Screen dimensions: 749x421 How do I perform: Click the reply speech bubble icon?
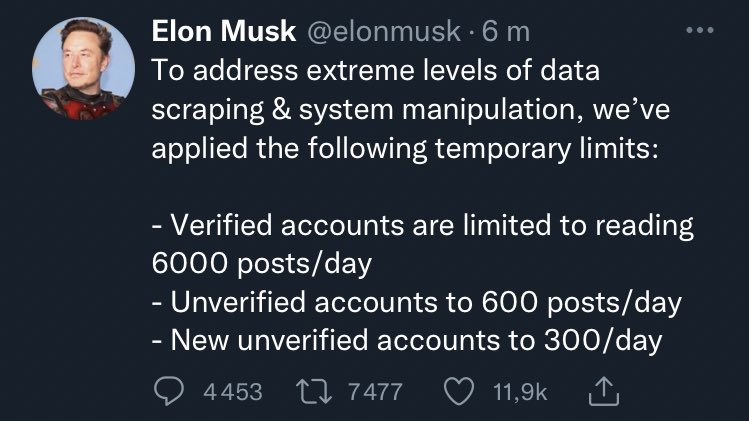coord(171,390)
